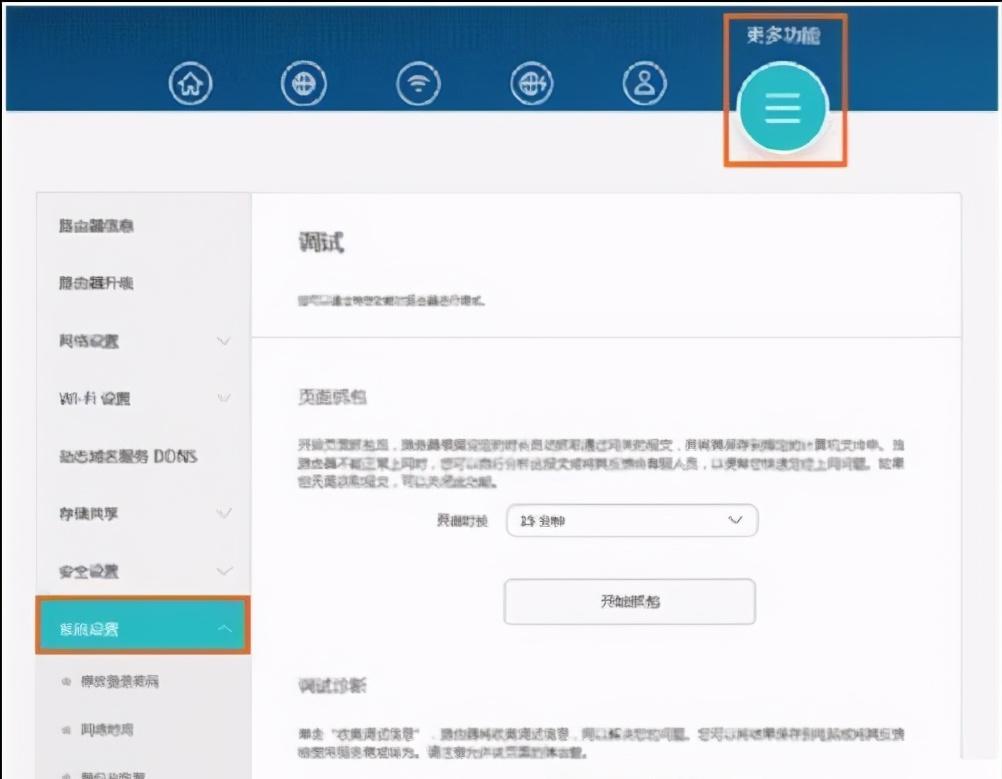Open the capture duration dropdown

coord(736,520)
